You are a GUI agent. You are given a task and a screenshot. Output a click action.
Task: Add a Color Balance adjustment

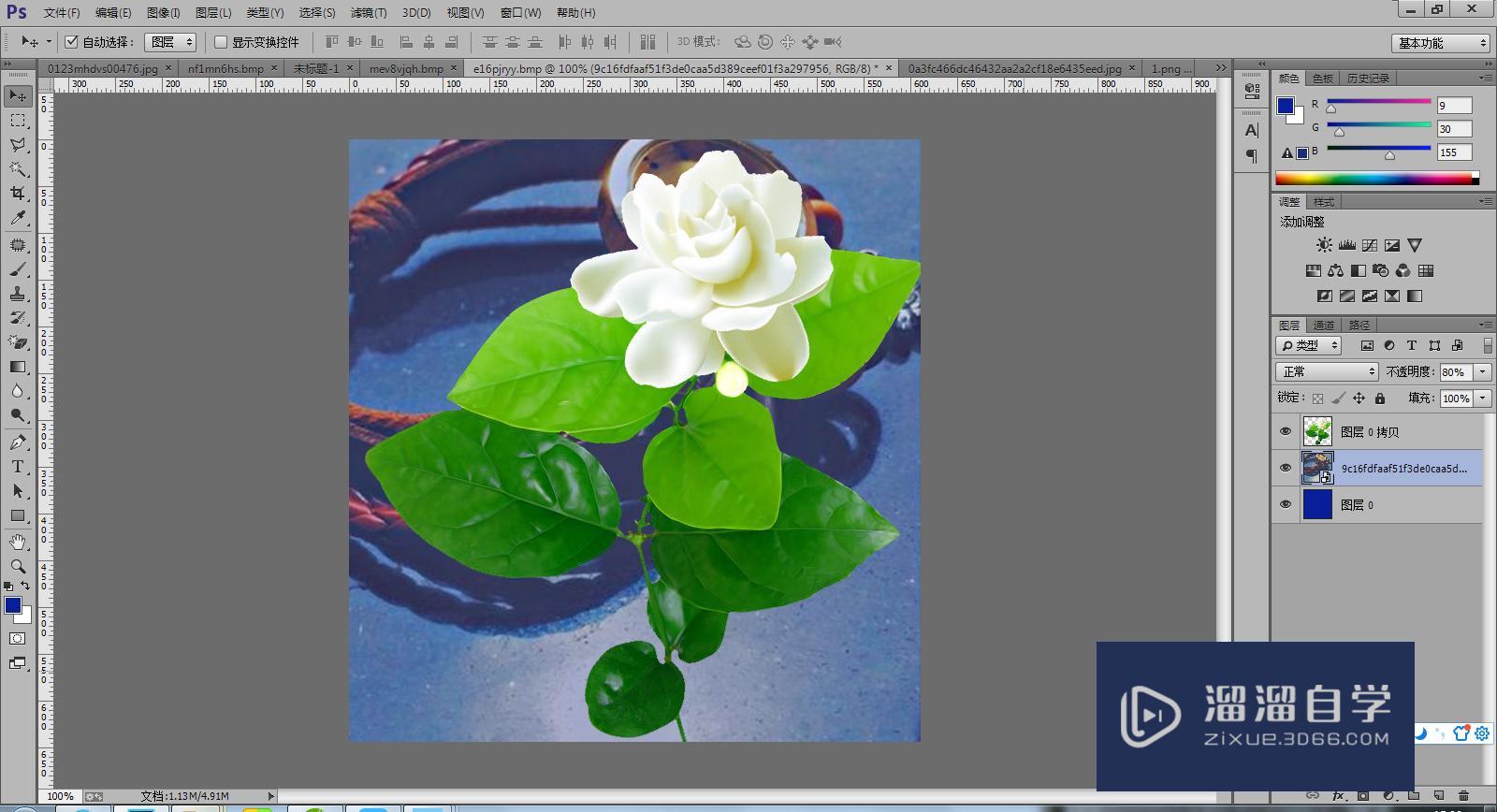(1335, 270)
